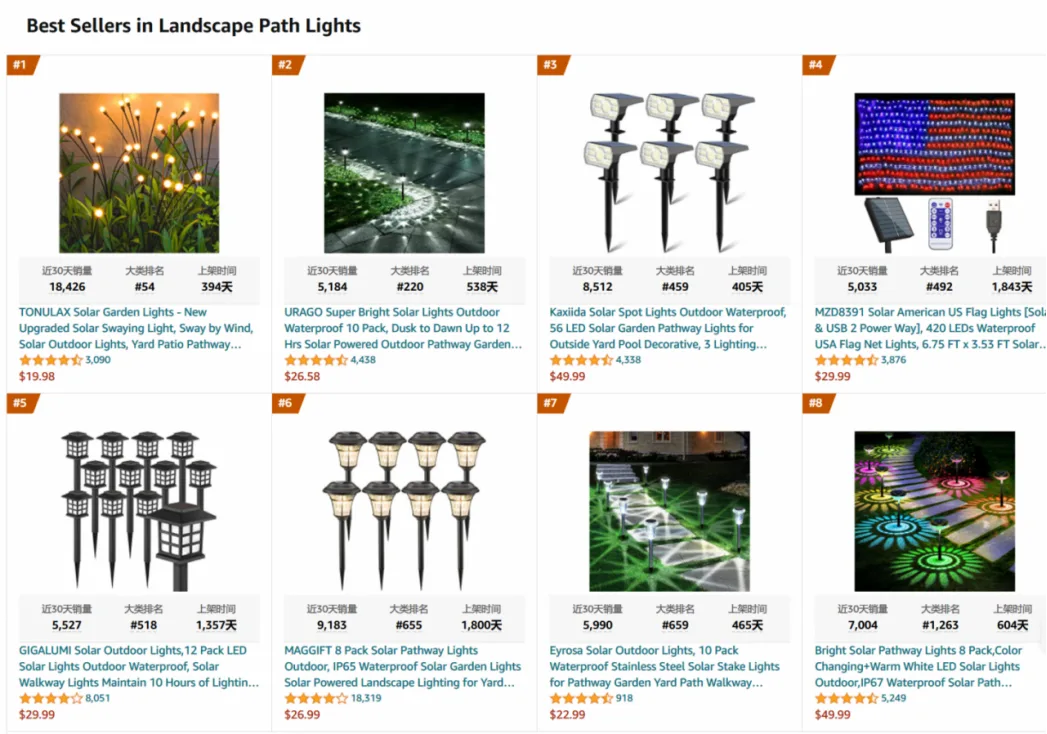Click the star rating for GIGALUMI lights

coord(50,698)
